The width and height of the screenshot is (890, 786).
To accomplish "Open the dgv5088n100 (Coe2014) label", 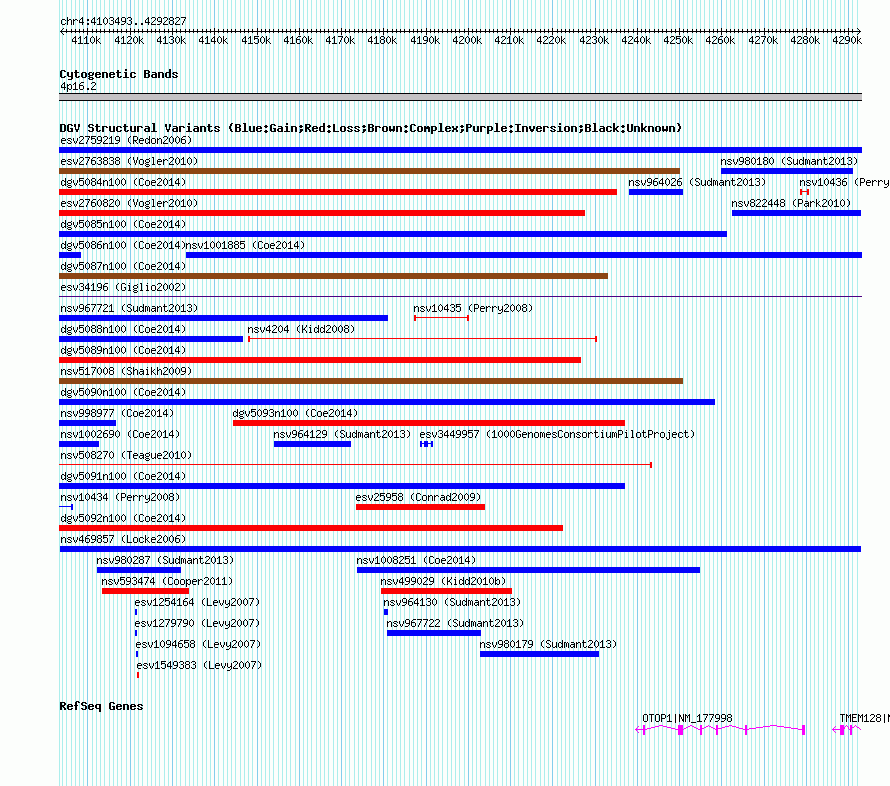I will tap(123, 329).
